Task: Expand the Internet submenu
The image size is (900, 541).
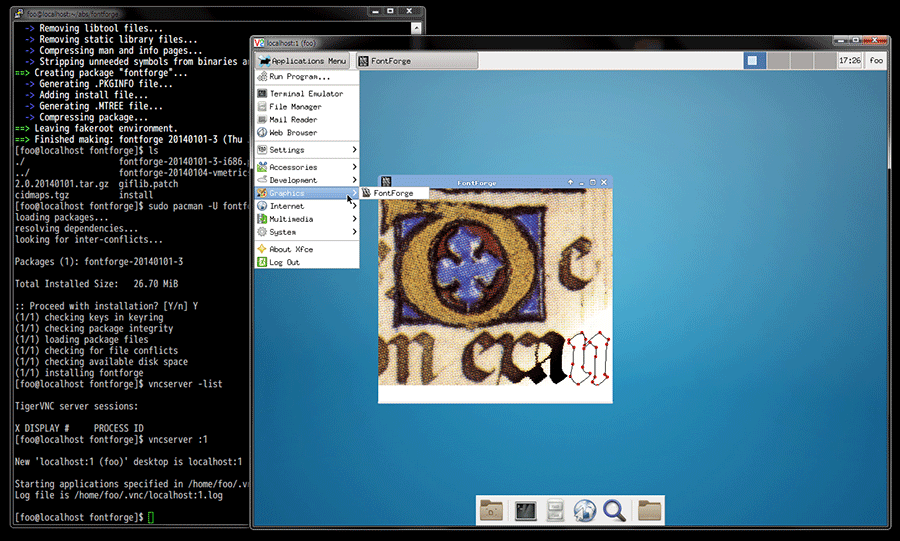Action: click(307, 206)
